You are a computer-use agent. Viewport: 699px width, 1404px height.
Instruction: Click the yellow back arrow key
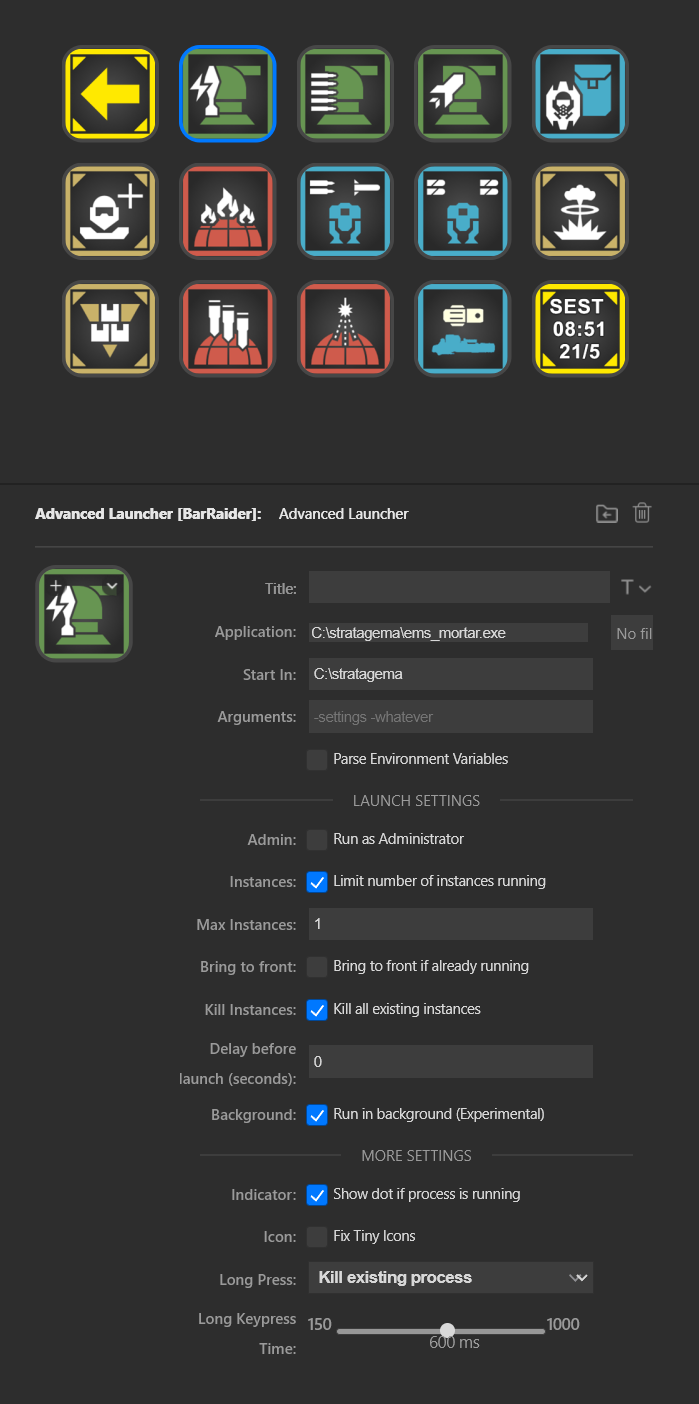click(110, 93)
